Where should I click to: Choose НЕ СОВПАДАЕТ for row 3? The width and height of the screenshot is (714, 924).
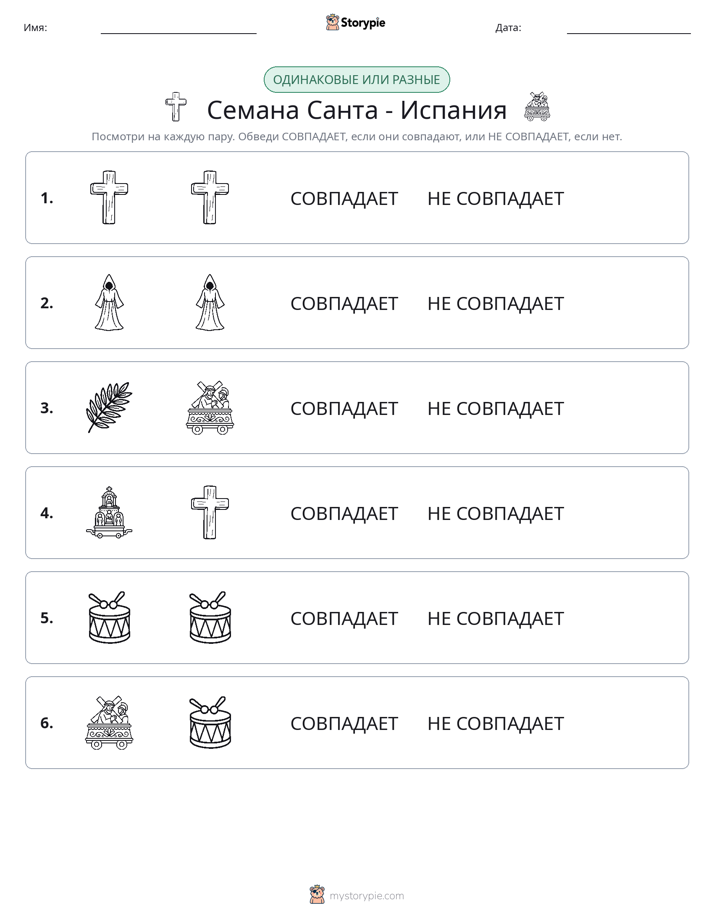(495, 408)
